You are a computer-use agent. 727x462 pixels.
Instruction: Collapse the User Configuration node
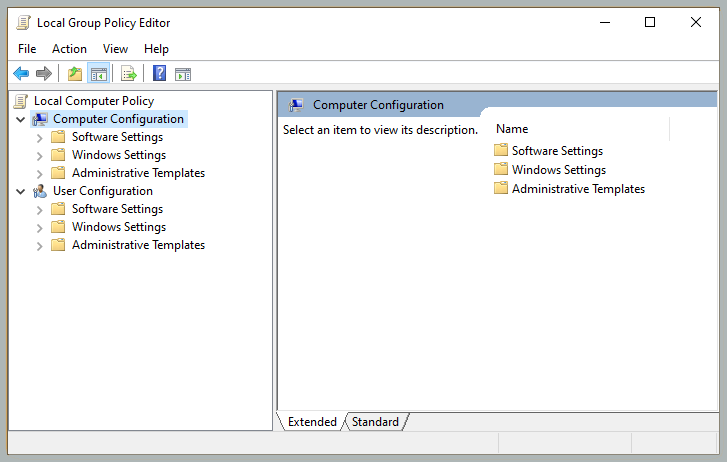[20, 191]
